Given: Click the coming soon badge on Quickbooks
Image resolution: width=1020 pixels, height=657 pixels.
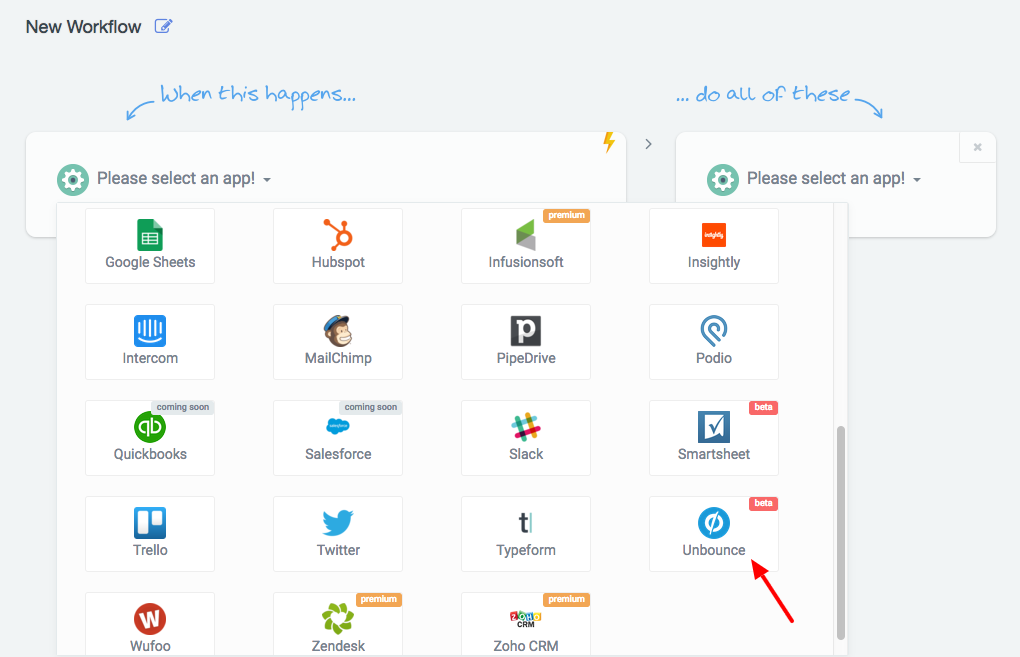Looking at the screenshot, I should pos(183,407).
